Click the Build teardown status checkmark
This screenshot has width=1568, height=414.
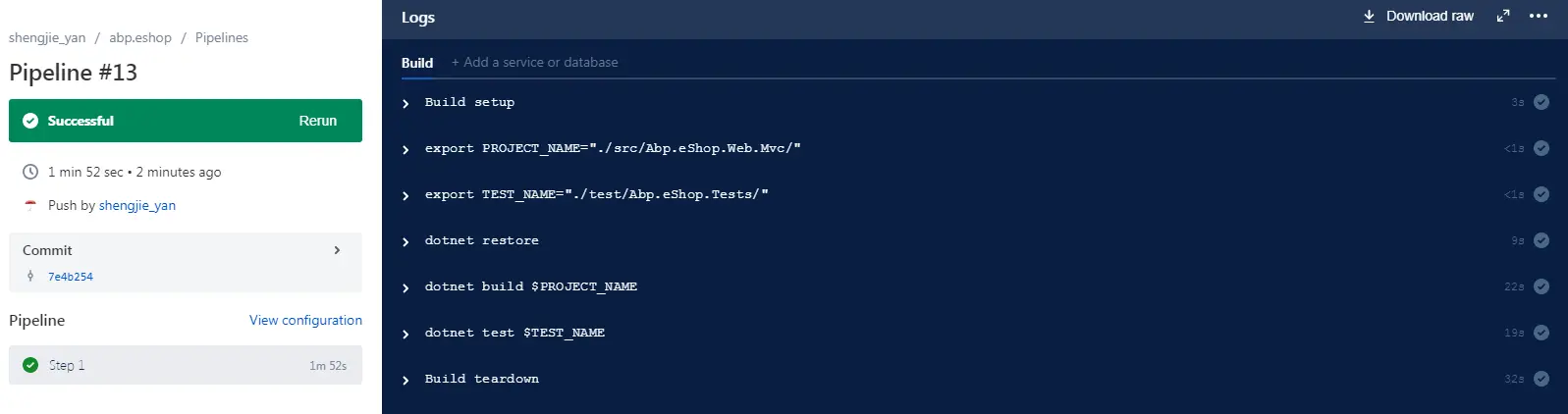pyautogui.click(x=1541, y=379)
